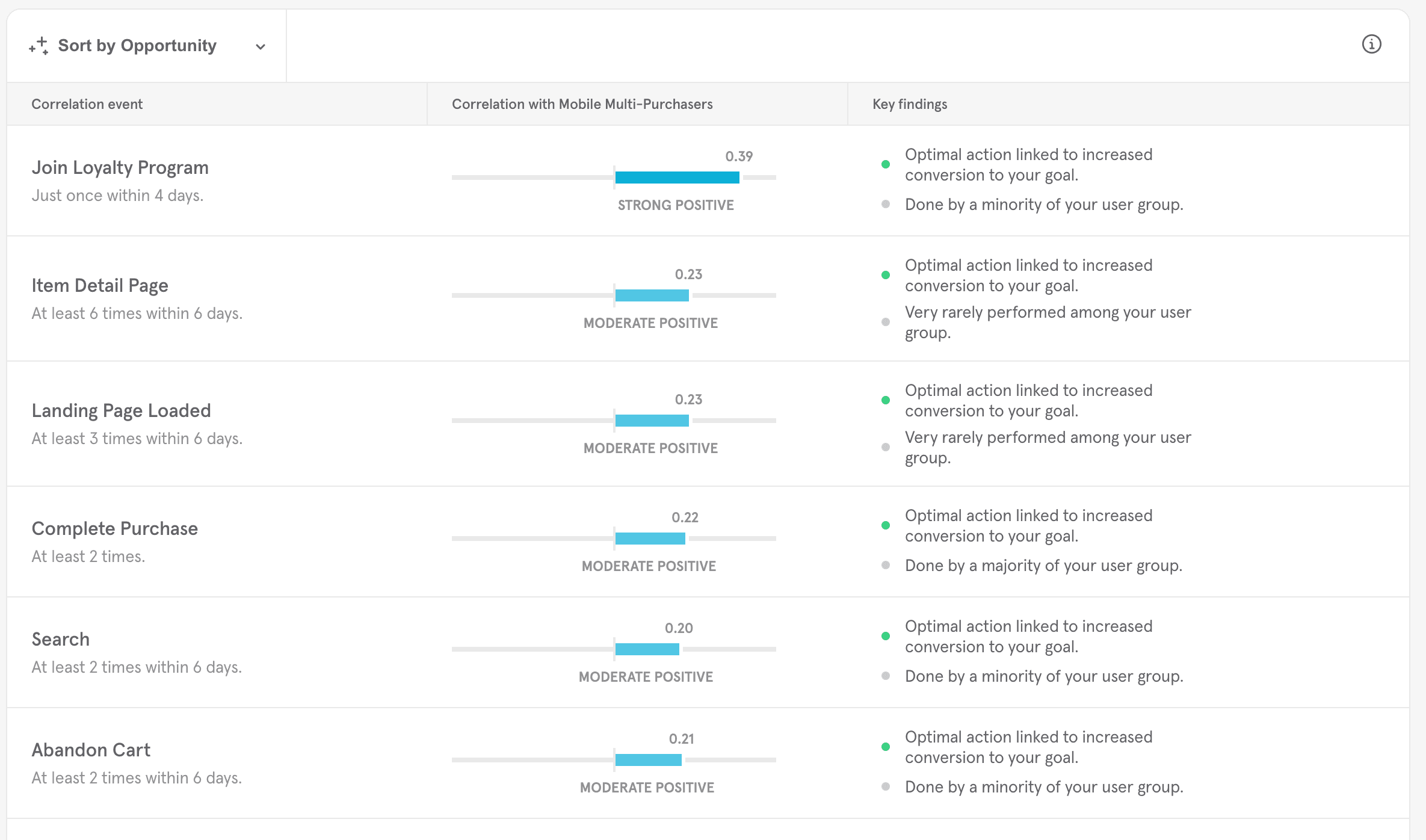Select the 'Correlation event' column header
Image resolution: width=1426 pixels, height=840 pixels.
(x=87, y=103)
